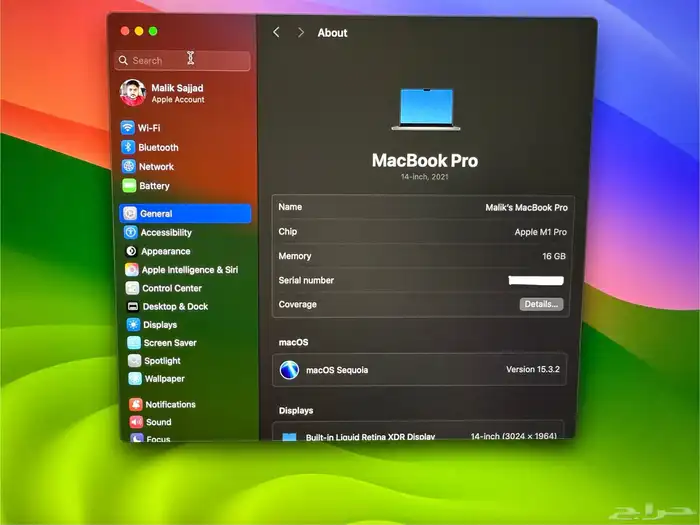Click the macOS Sequoia logo icon
The width and height of the screenshot is (700, 525).
(x=289, y=370)
